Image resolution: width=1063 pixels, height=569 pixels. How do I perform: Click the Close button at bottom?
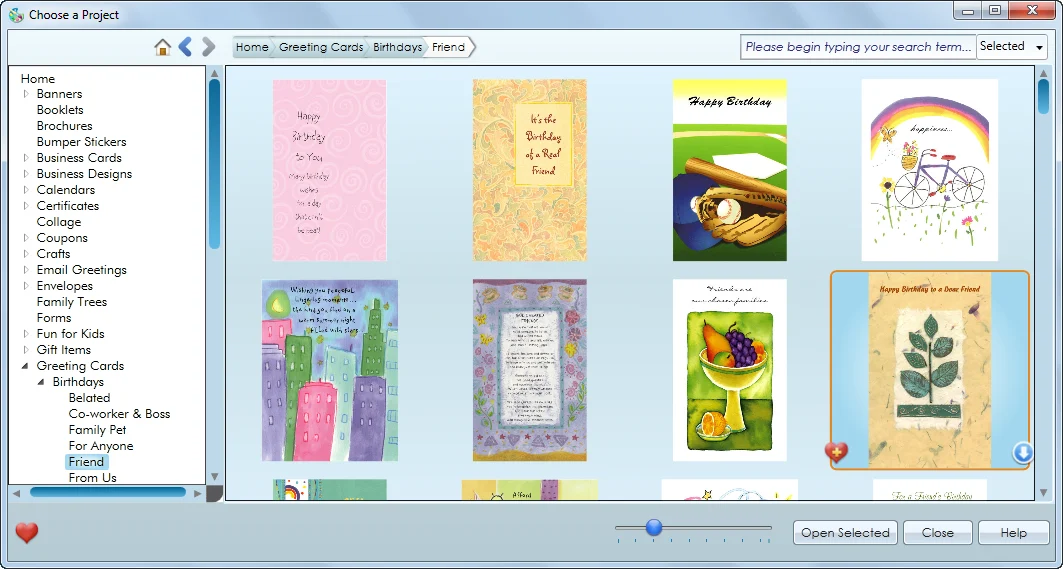point(938,532)
